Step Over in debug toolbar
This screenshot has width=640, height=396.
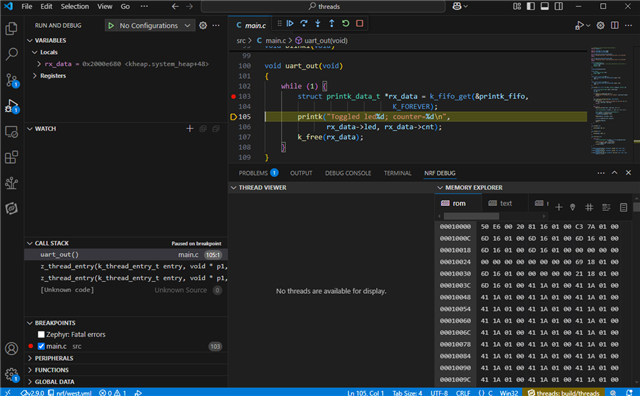(x=304, y=23)
